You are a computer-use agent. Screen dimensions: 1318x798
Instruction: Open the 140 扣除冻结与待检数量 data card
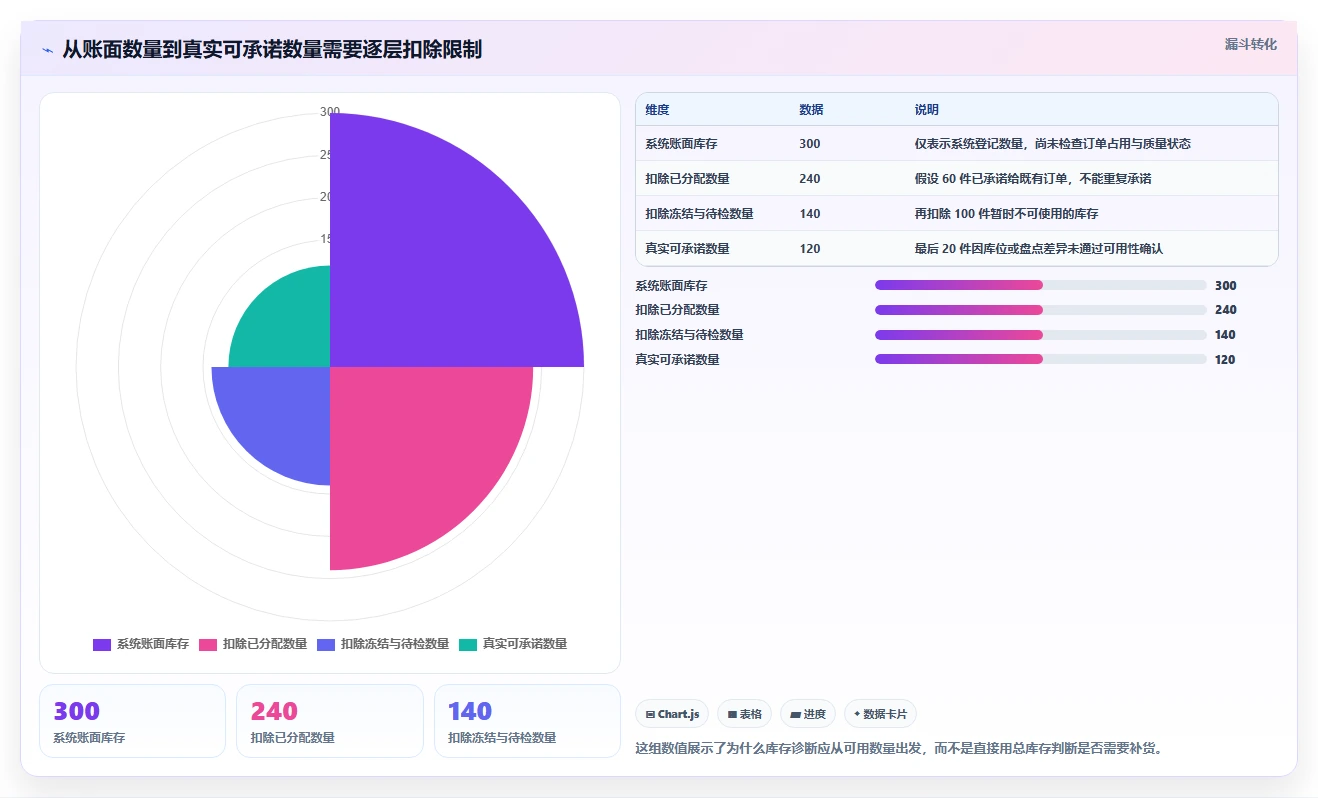click(x=527, y=721)
